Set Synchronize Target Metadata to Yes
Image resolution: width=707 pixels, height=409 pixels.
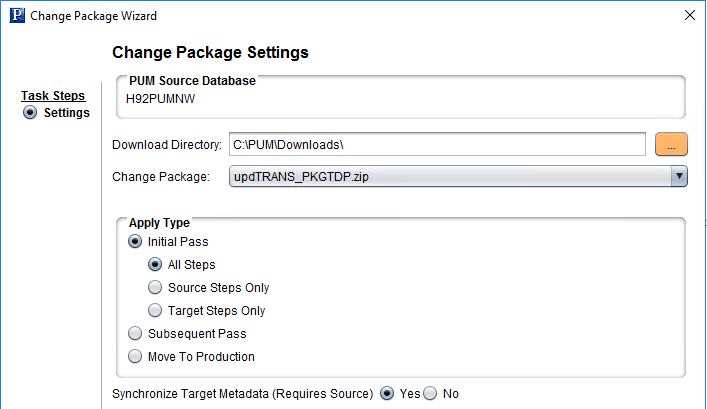[387, 394]
